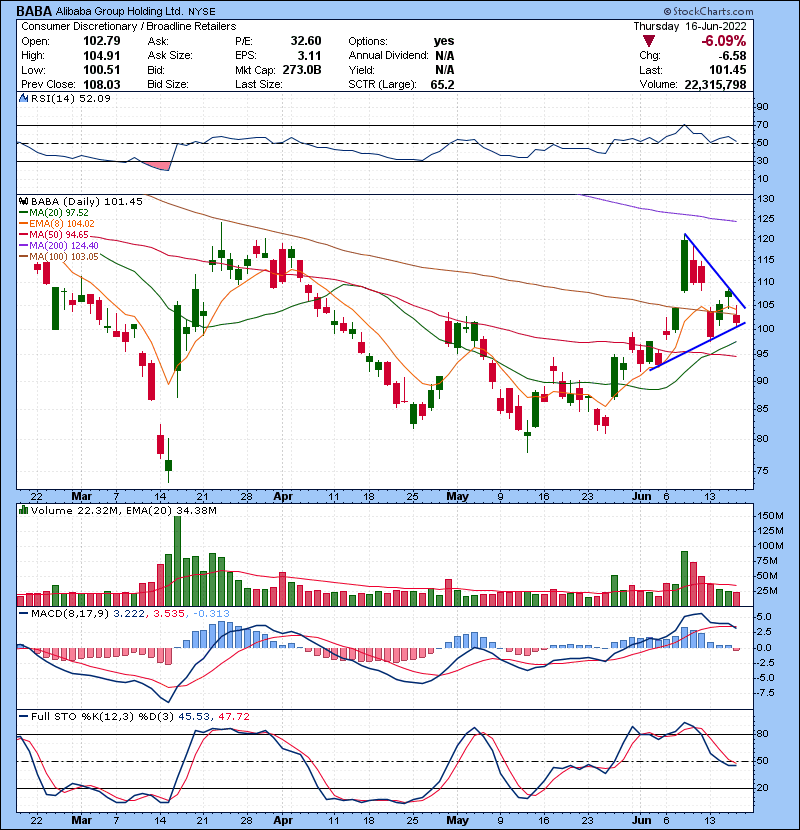Click the date 'Thursday 16-Jun-2022'

pos(690,26)
